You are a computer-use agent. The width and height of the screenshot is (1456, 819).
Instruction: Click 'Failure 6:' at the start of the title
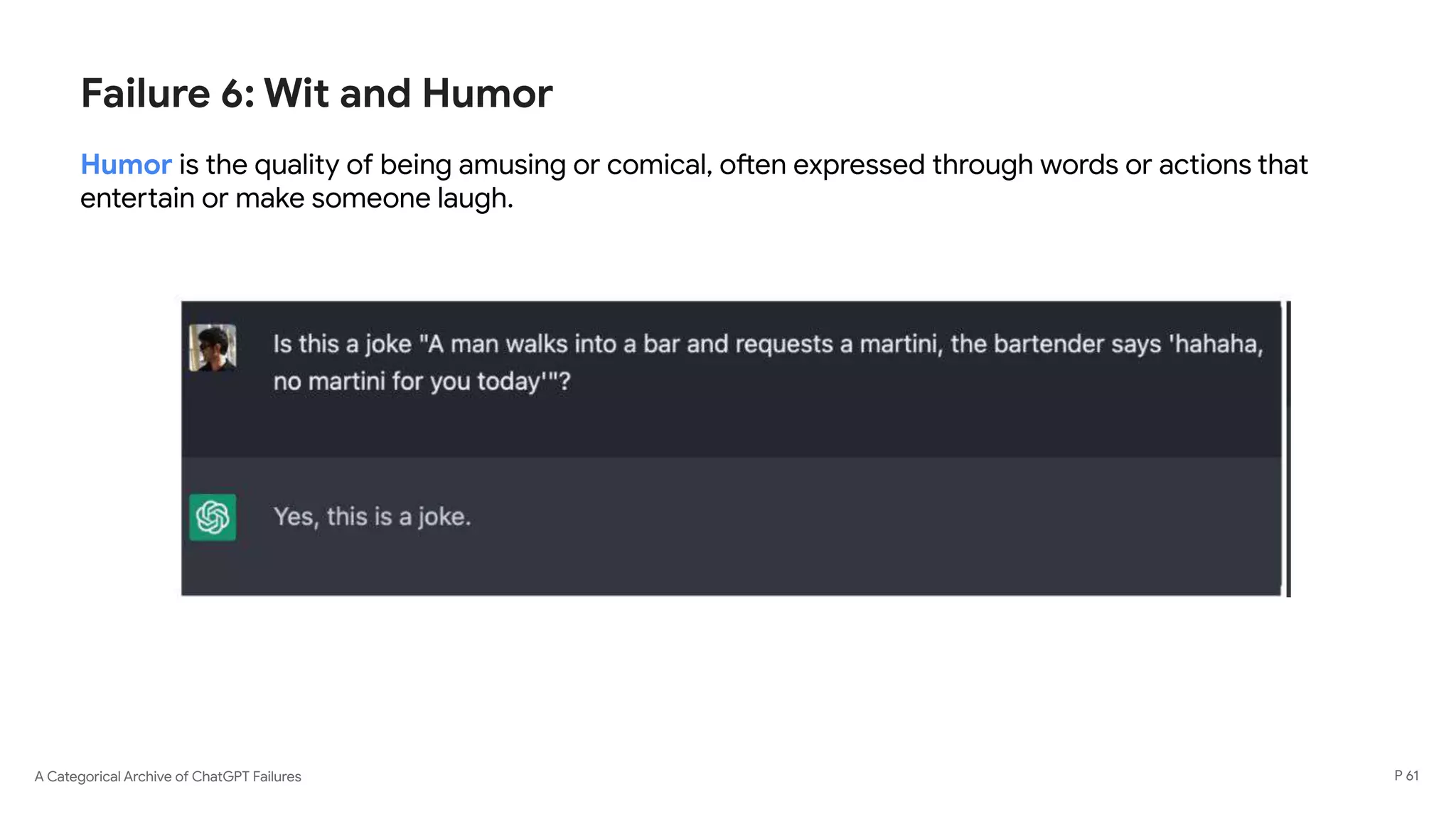[167, 93]
